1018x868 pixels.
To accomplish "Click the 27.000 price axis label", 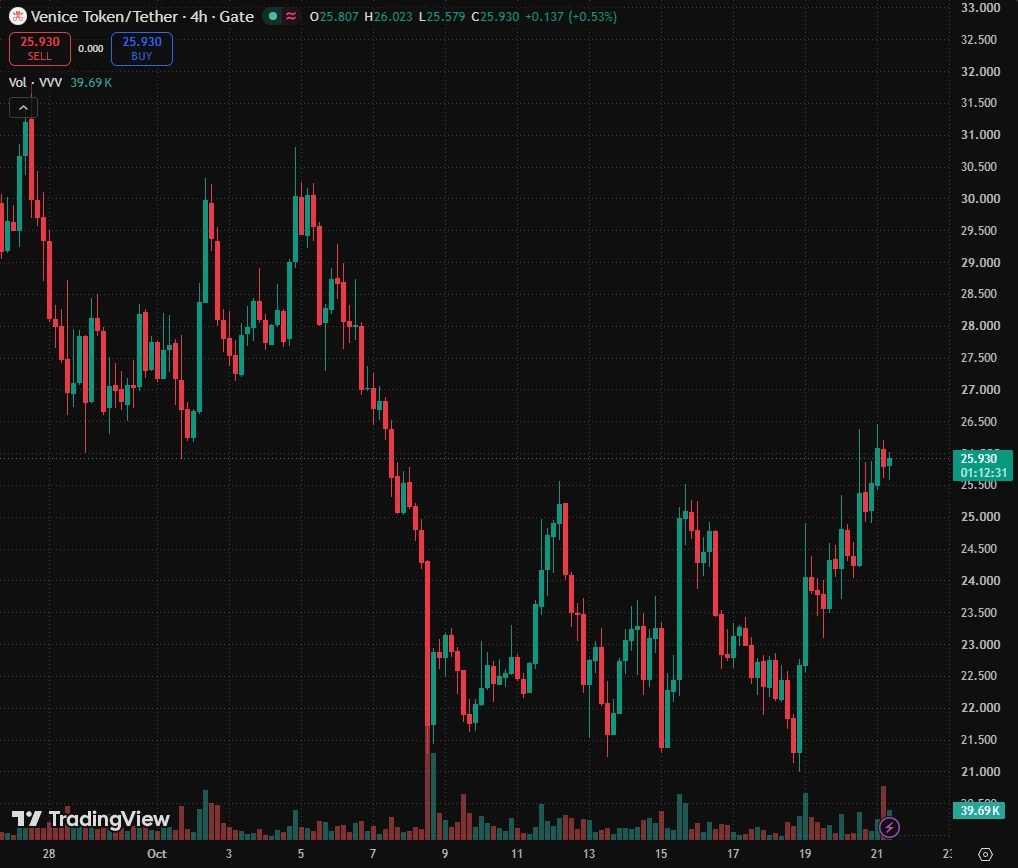I will pos(980,390).
